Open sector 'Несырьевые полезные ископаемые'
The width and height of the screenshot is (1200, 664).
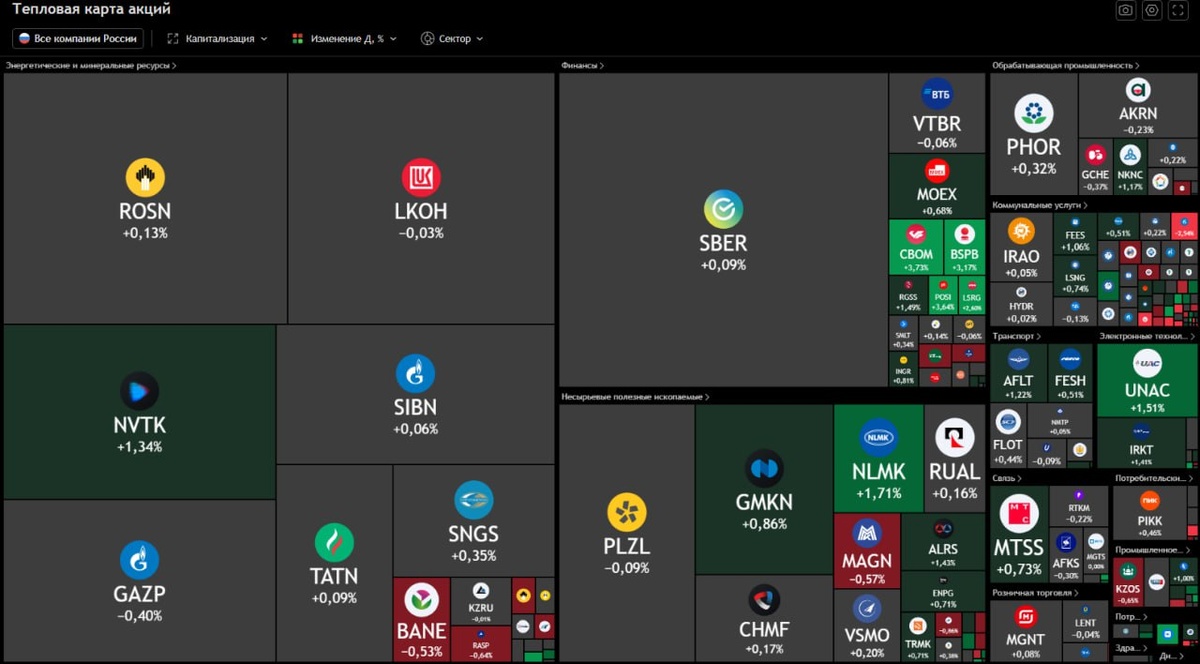click(635, 397)
